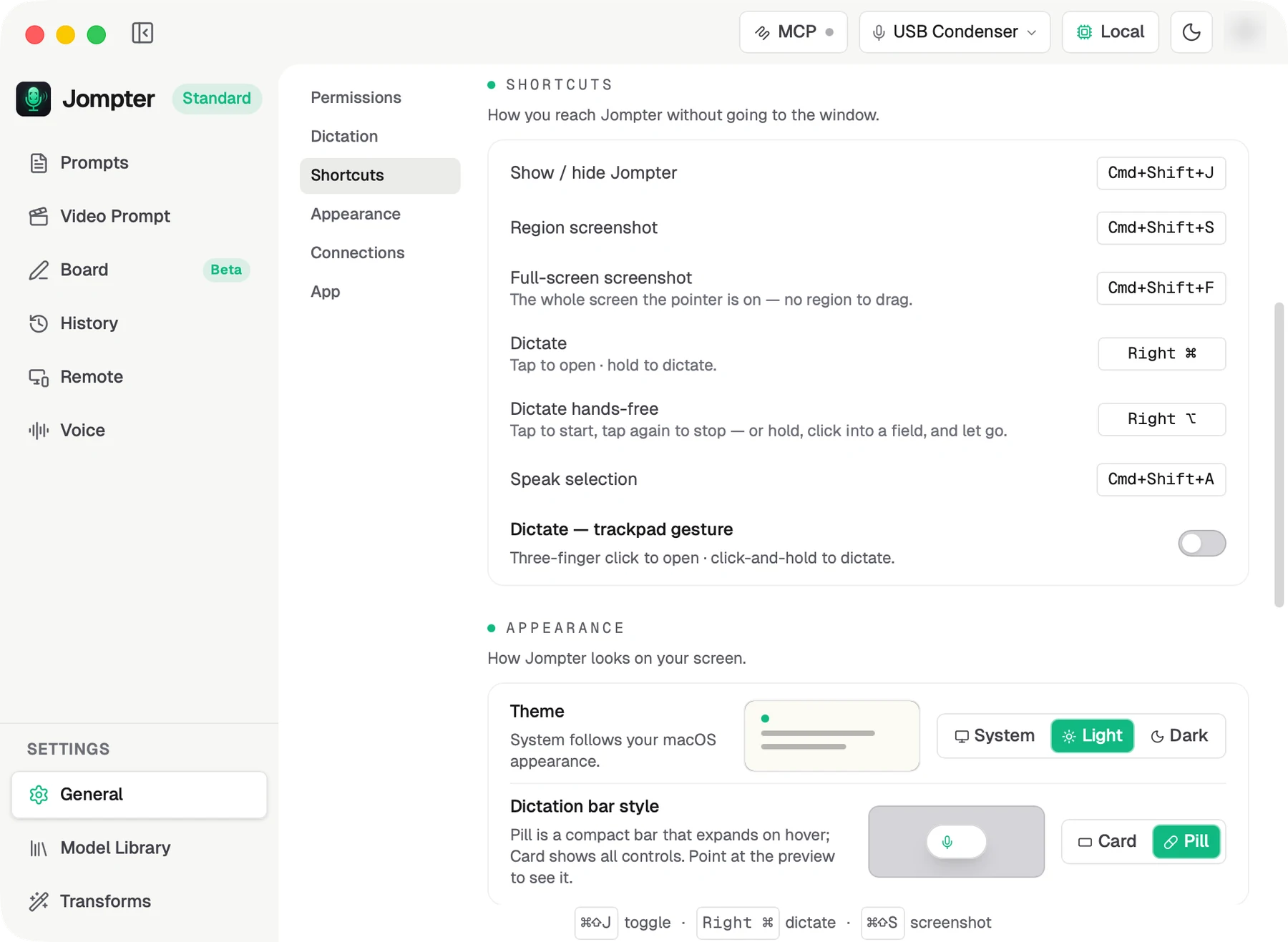
Task: Change the Show / hide Jompter shortcut Cmd+Shift+J
Action: pyautogui.click(x=1161, y=173)
